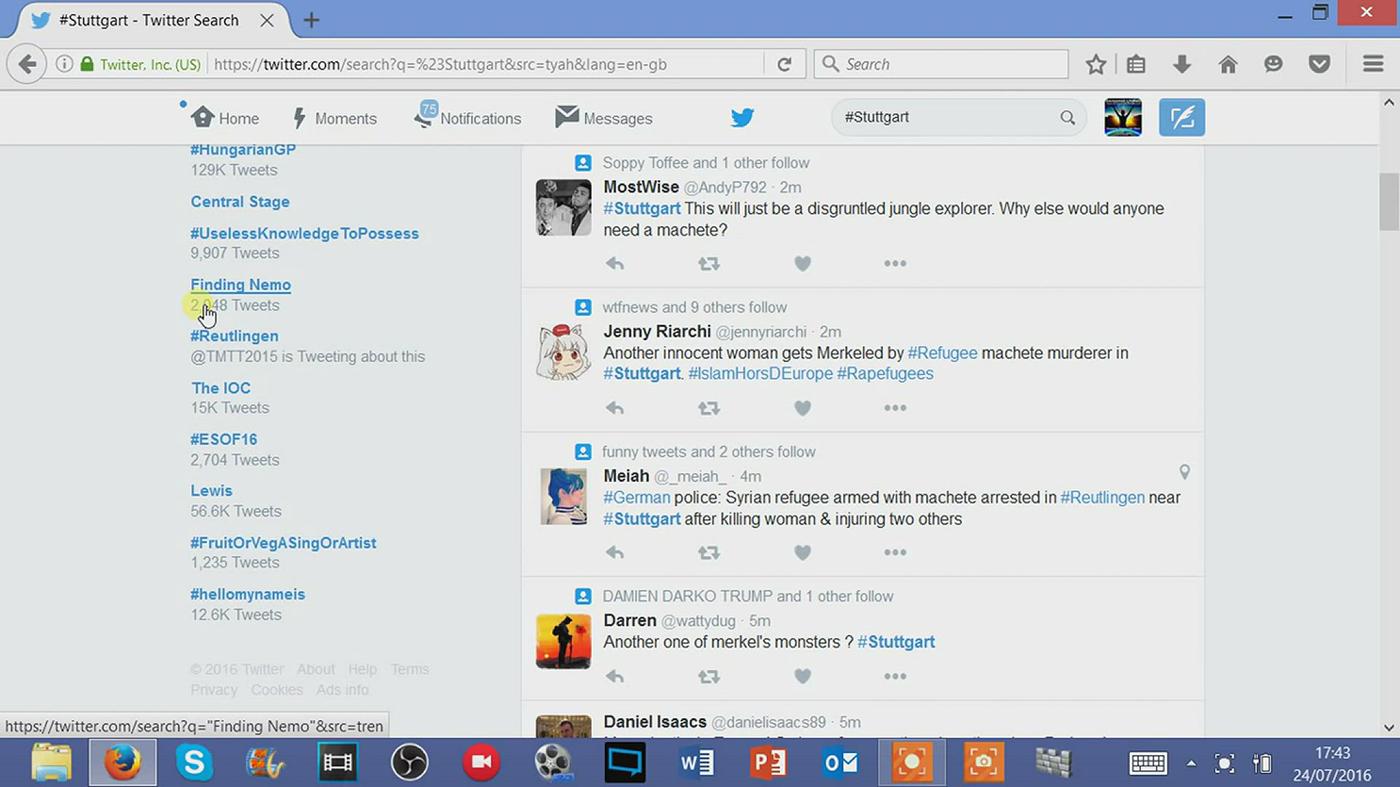Viewport: 1400px width, 787px height.
Task: Submit Twitter search with magnifier icon
Action: pos(1068,118)
